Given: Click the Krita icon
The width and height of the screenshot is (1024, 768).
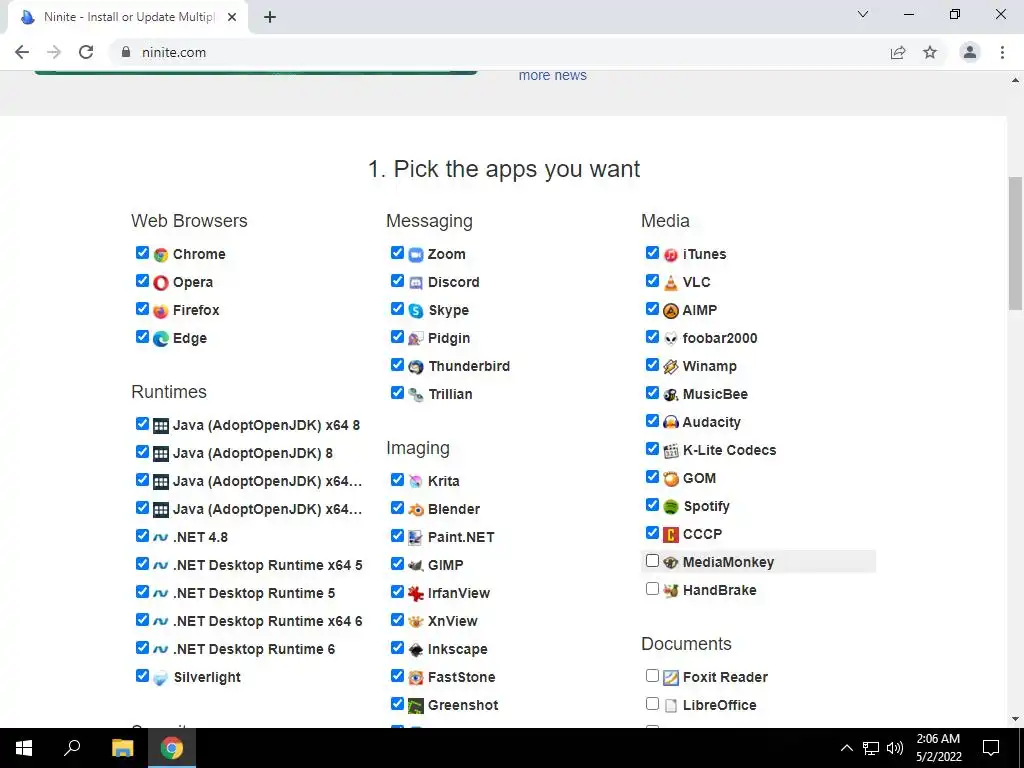Looking at the screenshot, I should point(416,481).
